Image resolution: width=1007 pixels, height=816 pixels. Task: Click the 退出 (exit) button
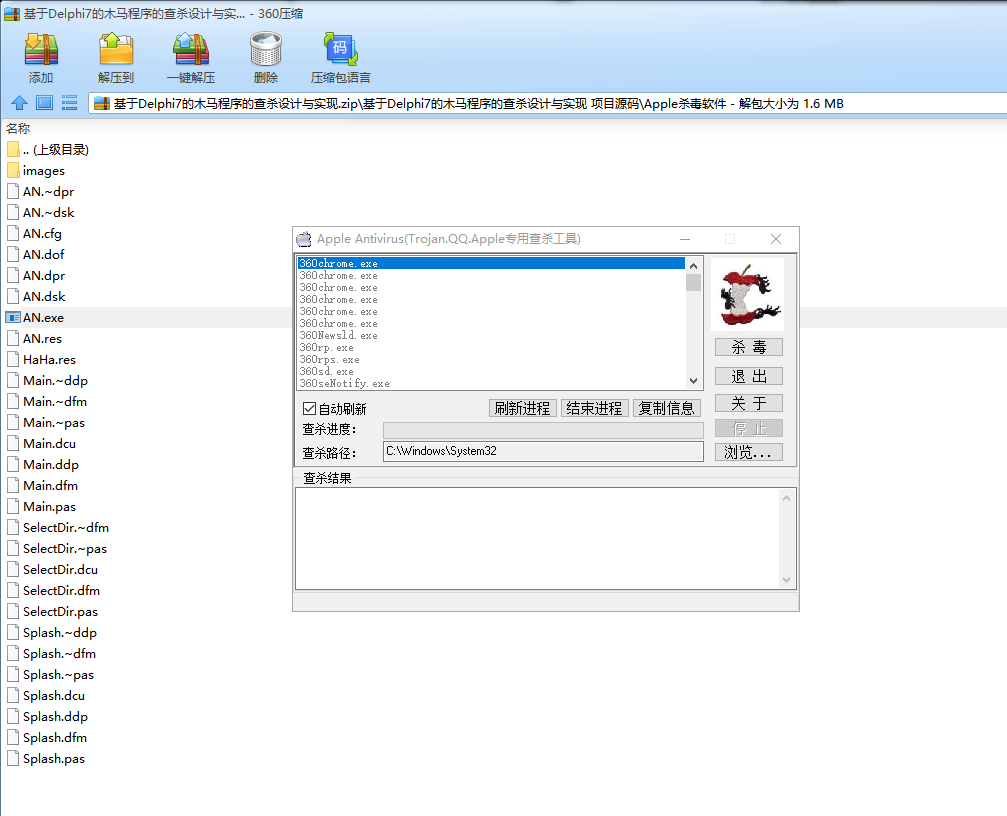[749, 376]
